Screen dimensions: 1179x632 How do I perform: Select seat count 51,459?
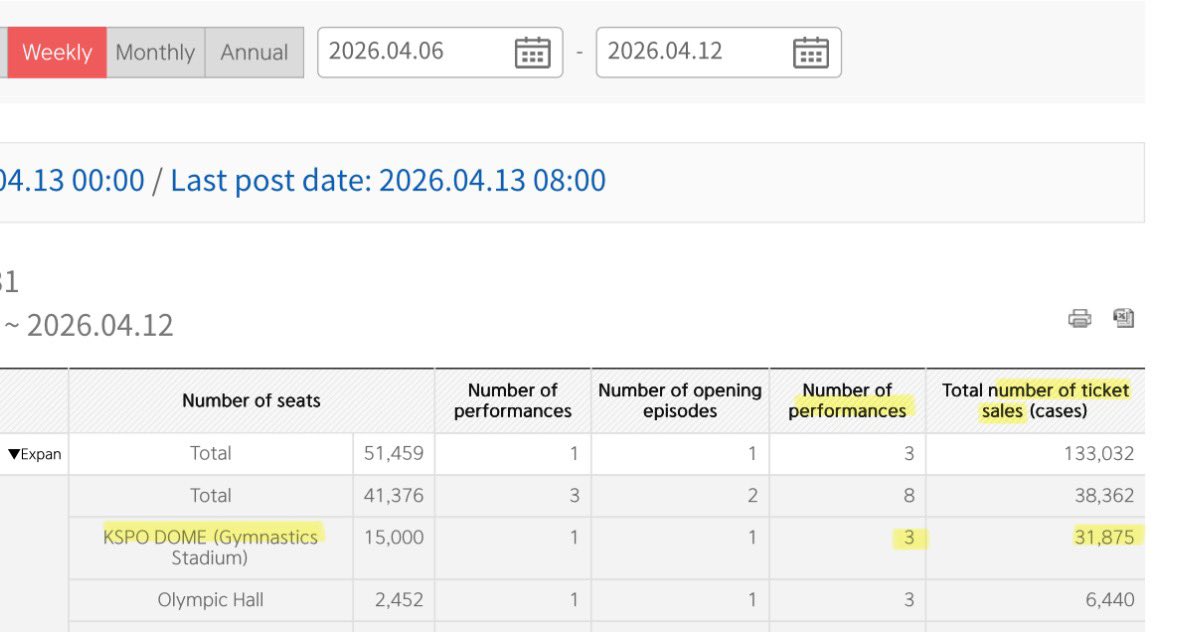394,453
